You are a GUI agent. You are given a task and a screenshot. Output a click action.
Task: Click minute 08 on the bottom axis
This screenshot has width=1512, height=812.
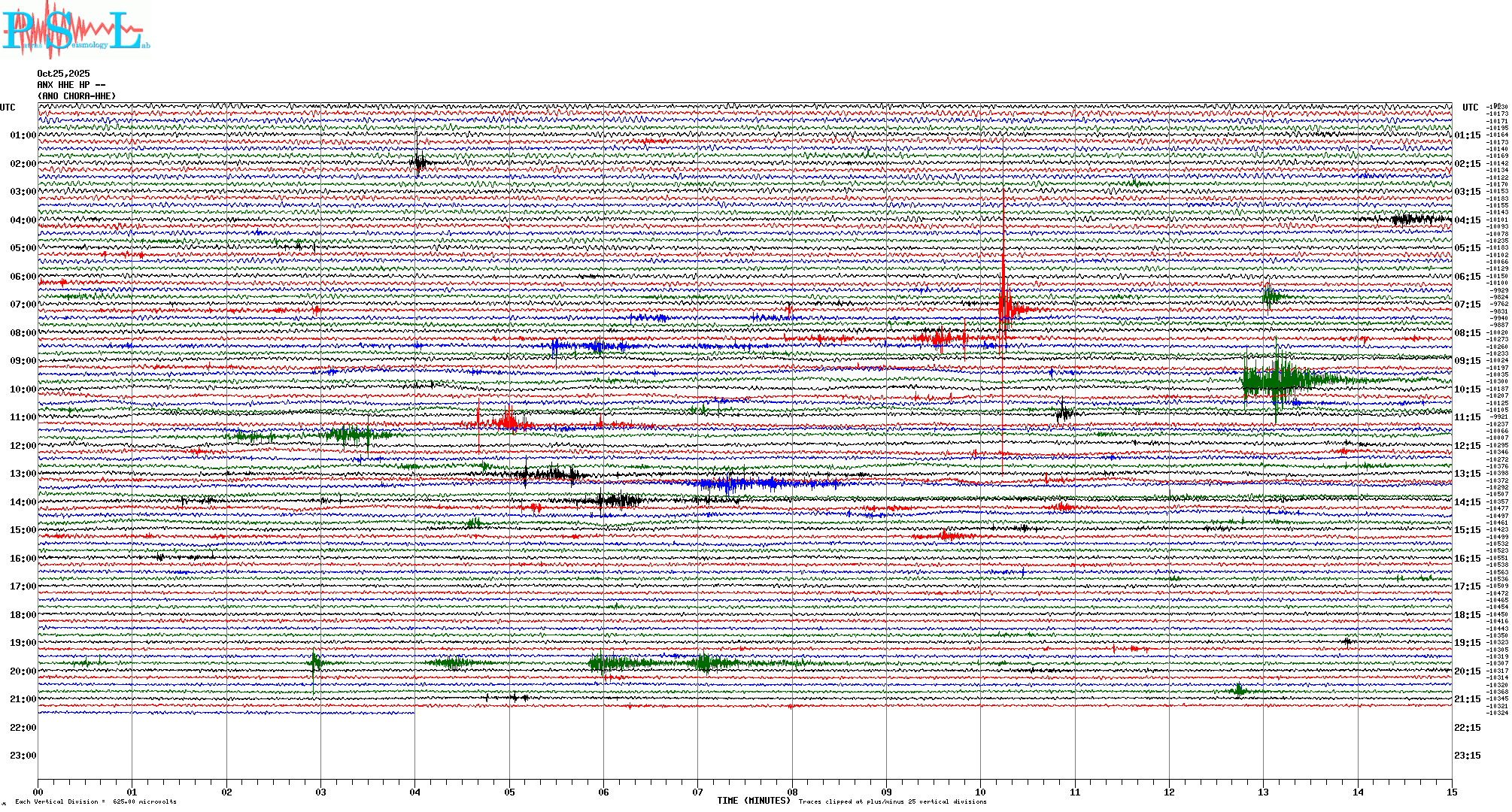(792, 792)
